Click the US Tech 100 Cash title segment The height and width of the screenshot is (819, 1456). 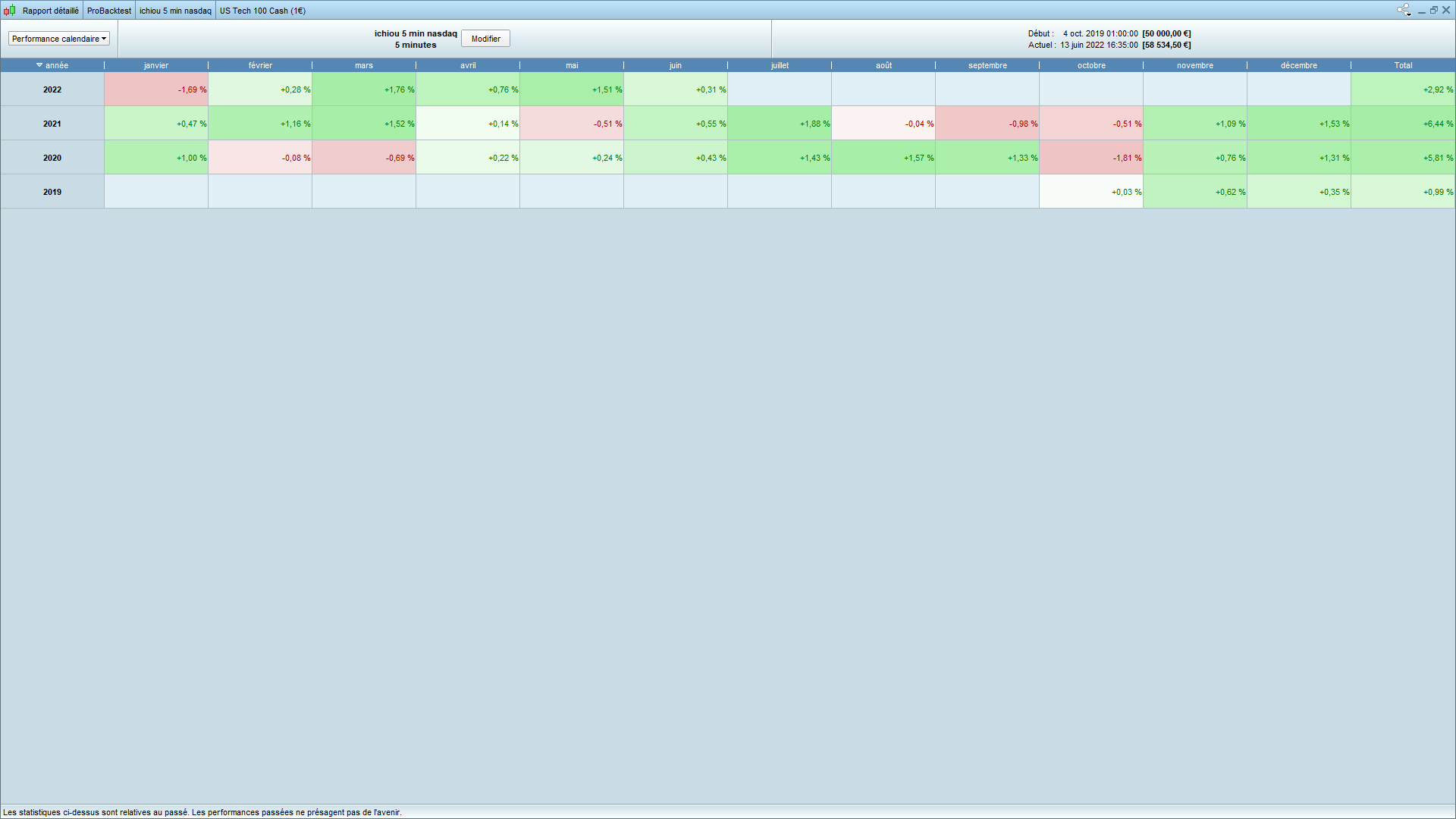[x=262, y=11]
